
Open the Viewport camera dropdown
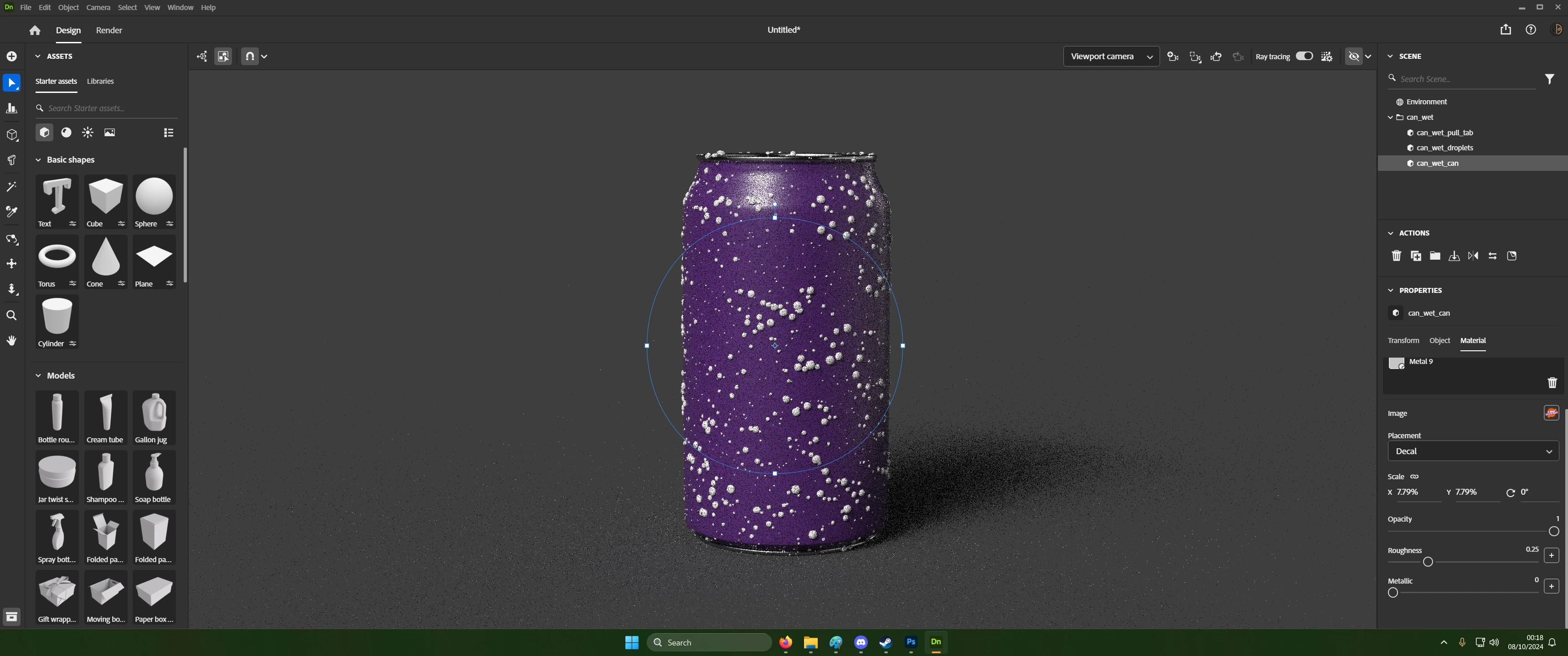pyautogui.click(x=1111, y=56)
